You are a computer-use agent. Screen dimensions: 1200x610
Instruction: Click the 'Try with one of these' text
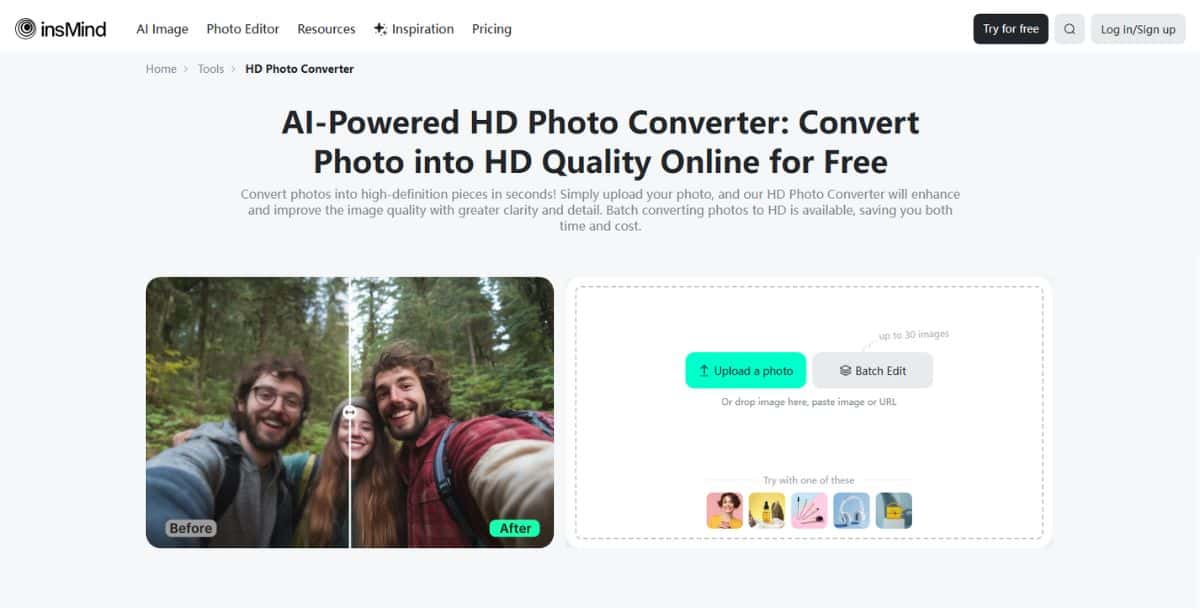(809, 480)
